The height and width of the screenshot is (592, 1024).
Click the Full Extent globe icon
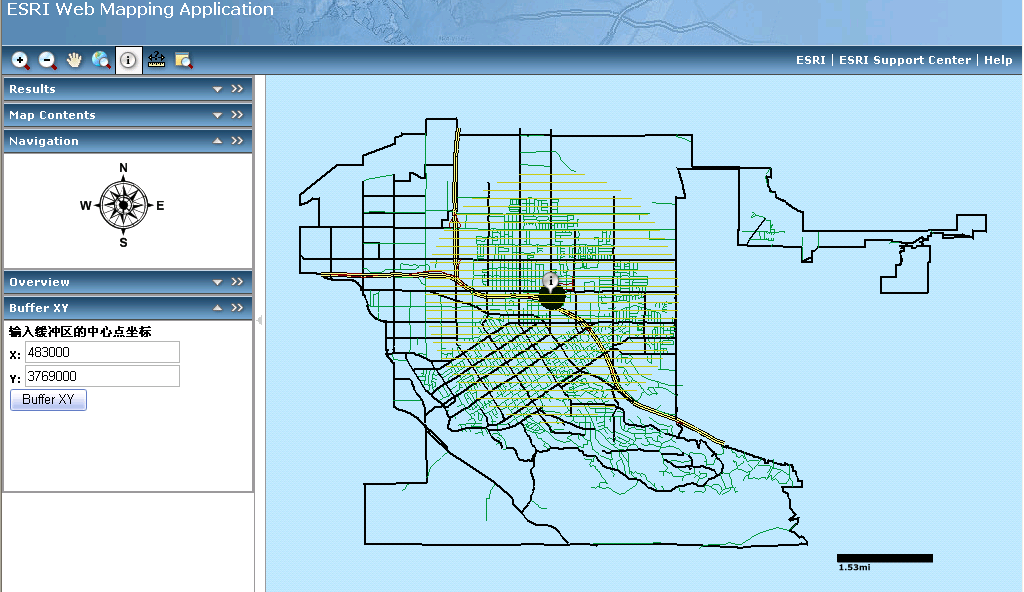pos(101,60)
